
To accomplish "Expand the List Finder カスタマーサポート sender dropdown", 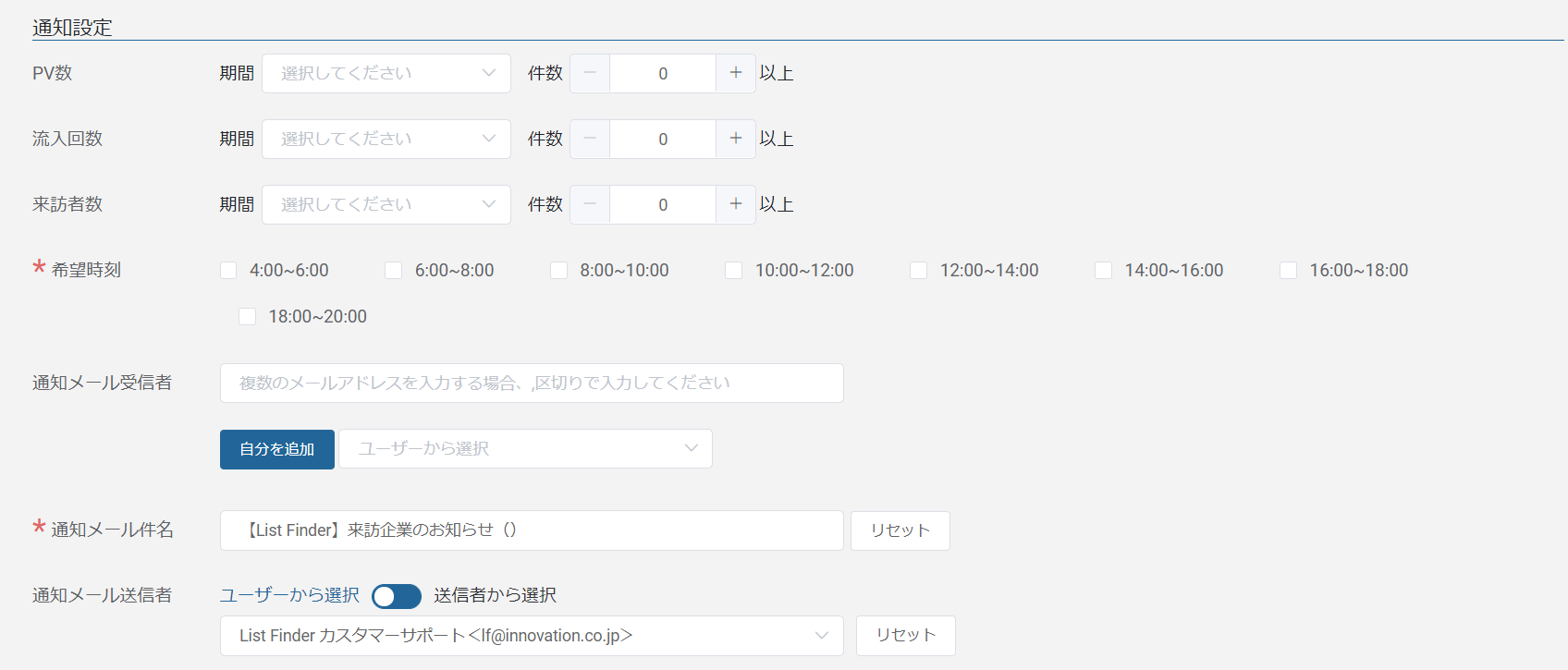I will tap(532, 636).
